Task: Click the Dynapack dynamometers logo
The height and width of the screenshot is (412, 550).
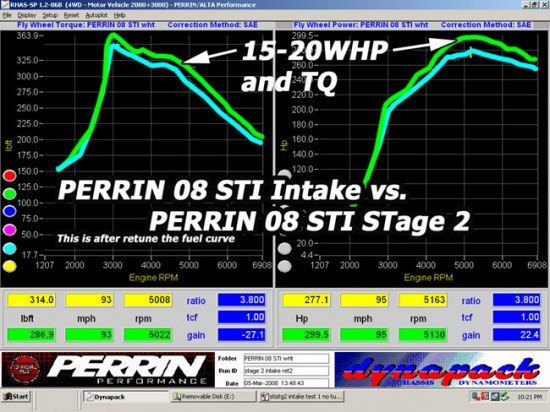Action: [x=441, y=370]
